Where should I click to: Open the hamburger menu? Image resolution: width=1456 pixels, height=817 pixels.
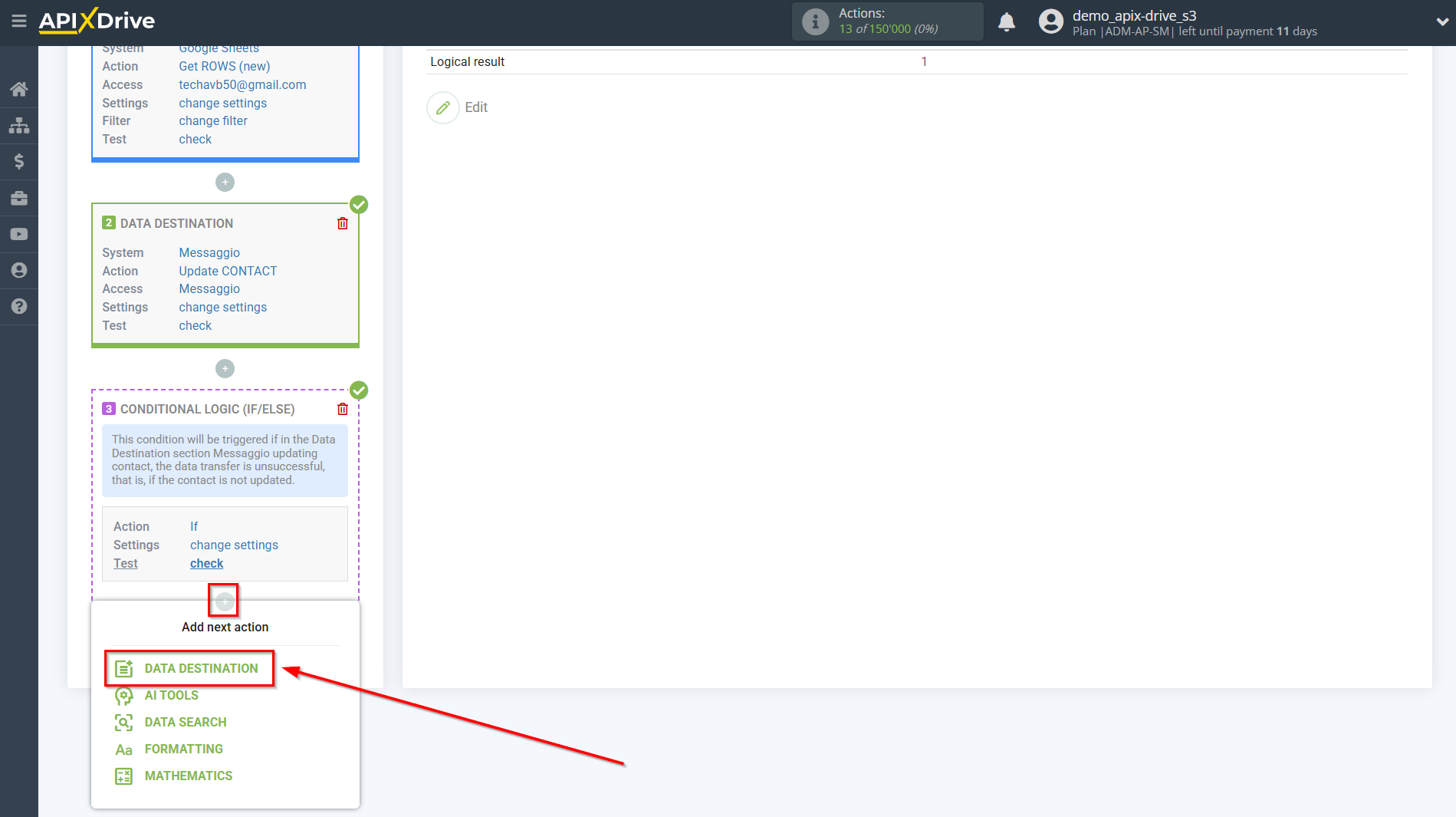pos(18,21)
